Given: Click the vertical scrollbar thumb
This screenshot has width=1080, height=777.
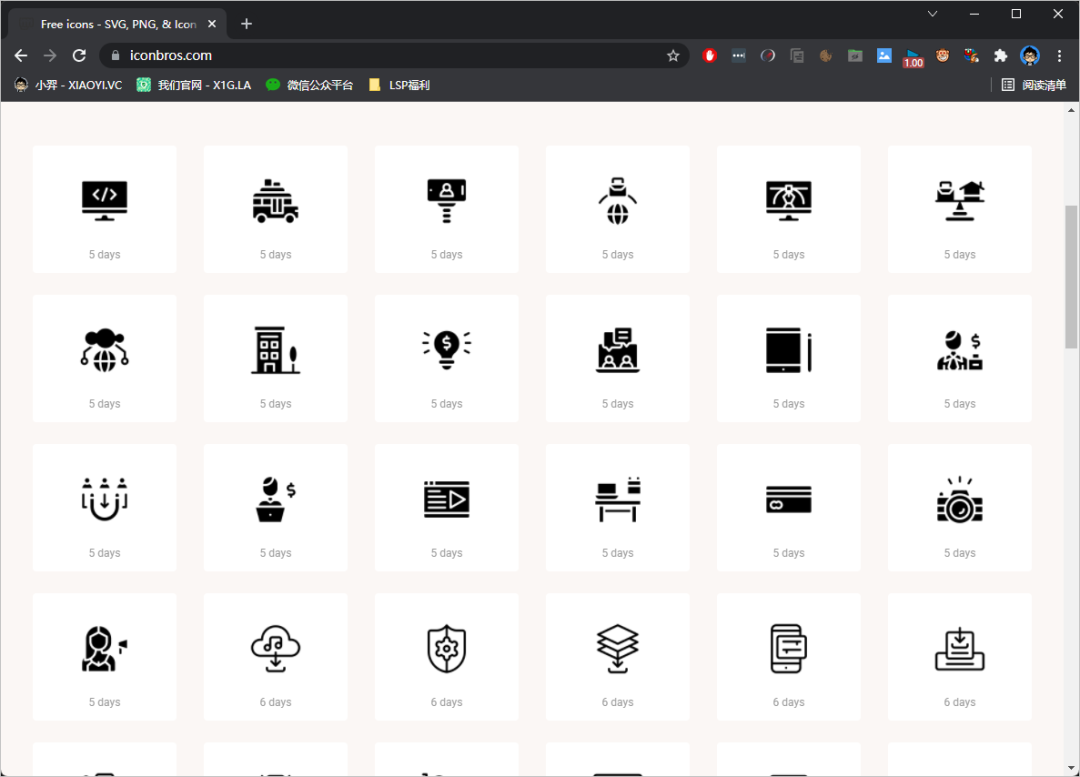Looking at the screenshot, I should (x=1071, y=277).
